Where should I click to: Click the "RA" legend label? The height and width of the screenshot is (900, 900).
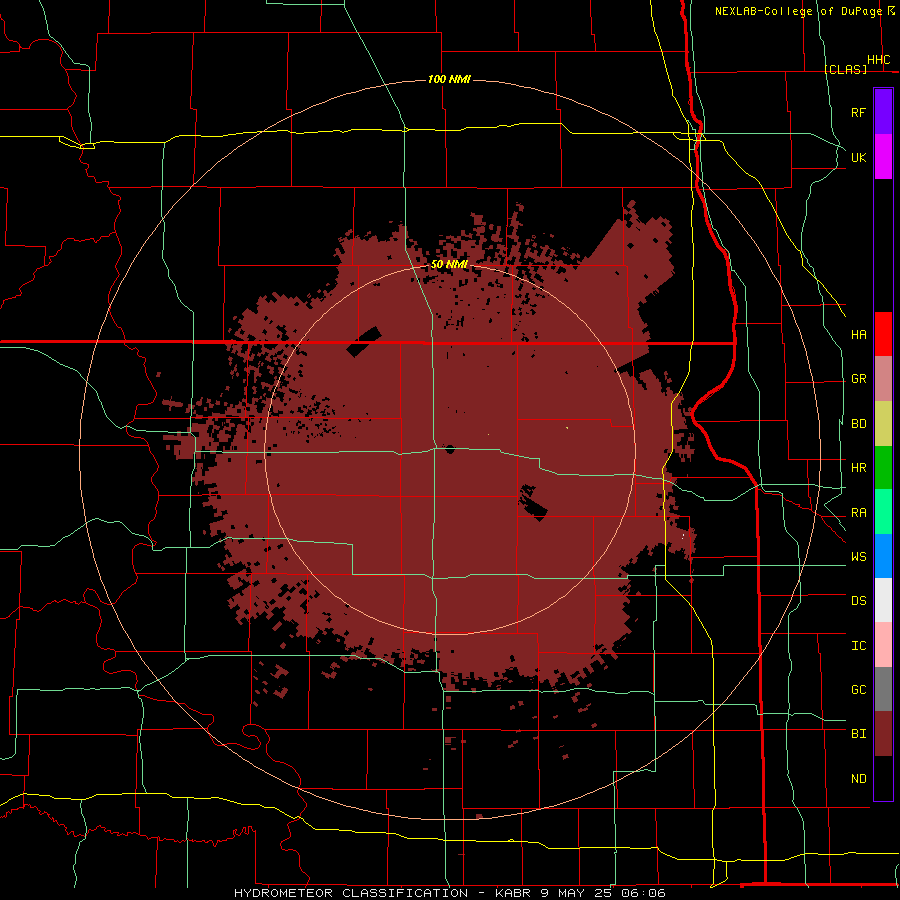[x=859, y=513]
